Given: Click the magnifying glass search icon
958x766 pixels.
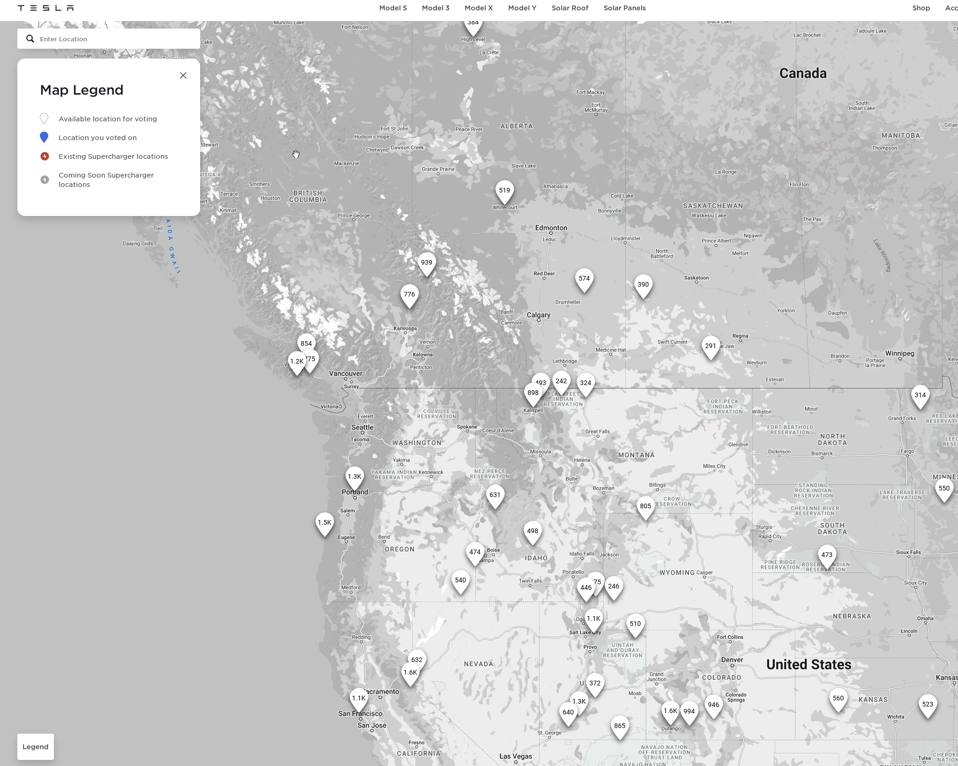Looking at the screenshot, I should click(x=29, y=38).
